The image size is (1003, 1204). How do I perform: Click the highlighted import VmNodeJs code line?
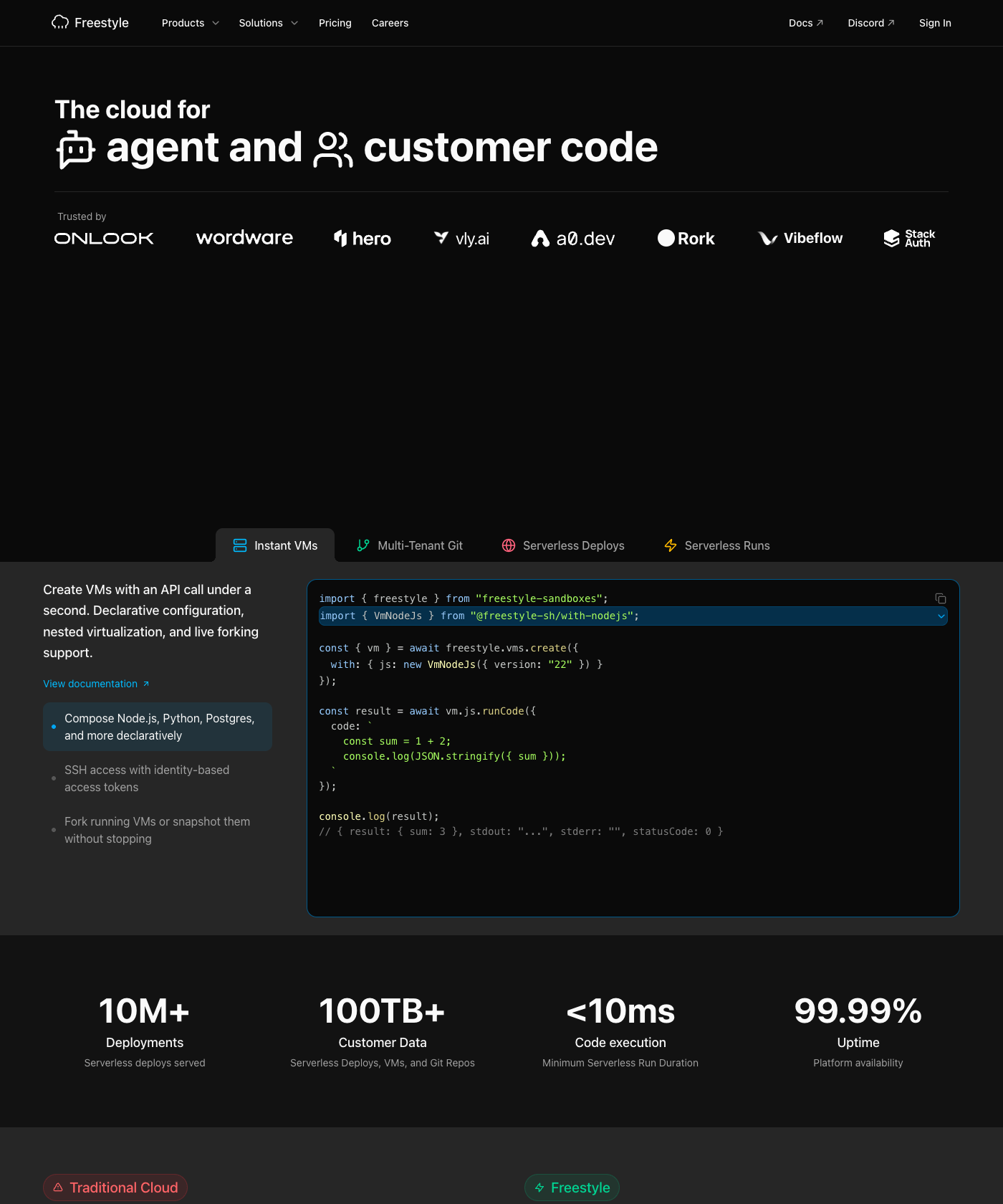pos(633,616)
